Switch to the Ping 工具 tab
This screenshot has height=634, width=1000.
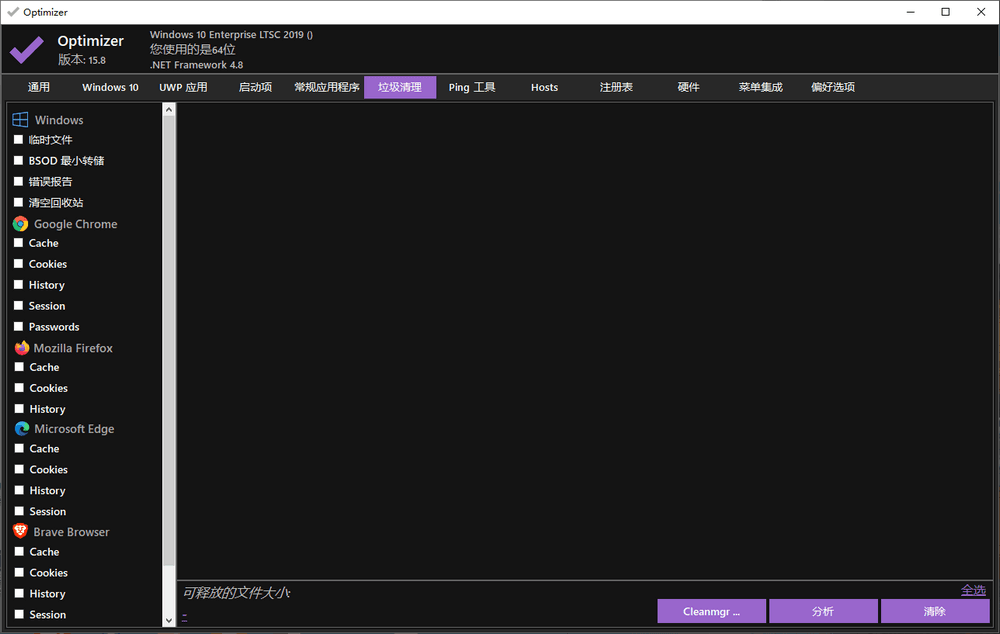tap(471, 87)
